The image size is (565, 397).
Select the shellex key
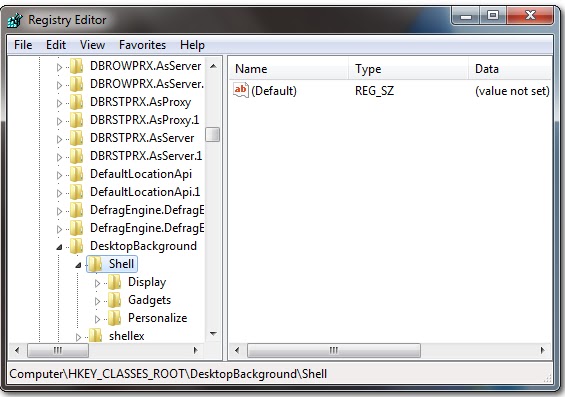(126, 336)
